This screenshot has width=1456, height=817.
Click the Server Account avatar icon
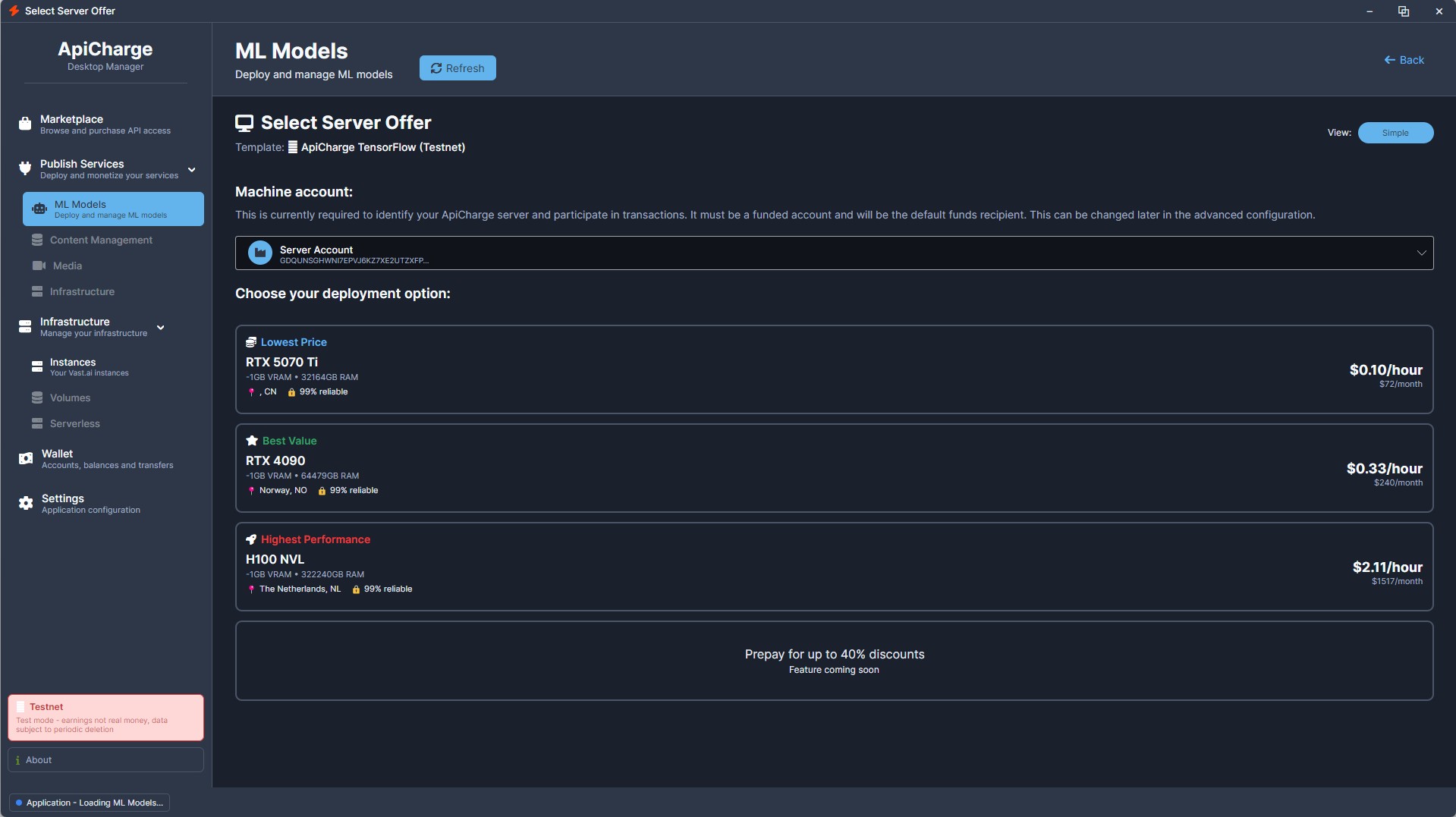(260, 253)
